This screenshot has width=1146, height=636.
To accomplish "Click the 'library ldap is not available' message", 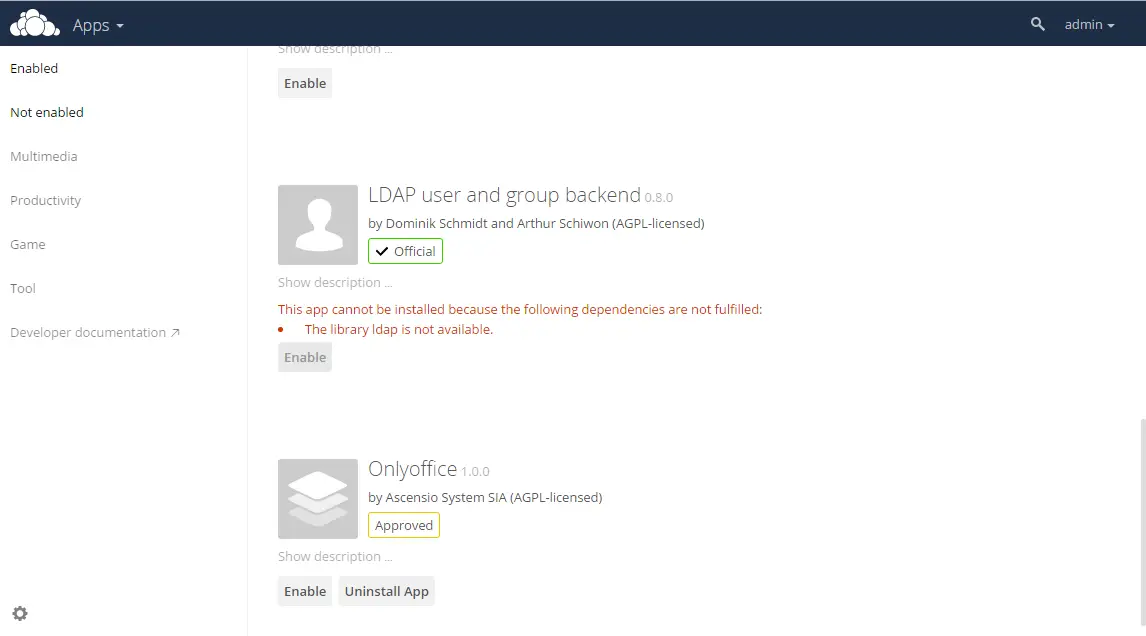I will [x=399, y=330].
